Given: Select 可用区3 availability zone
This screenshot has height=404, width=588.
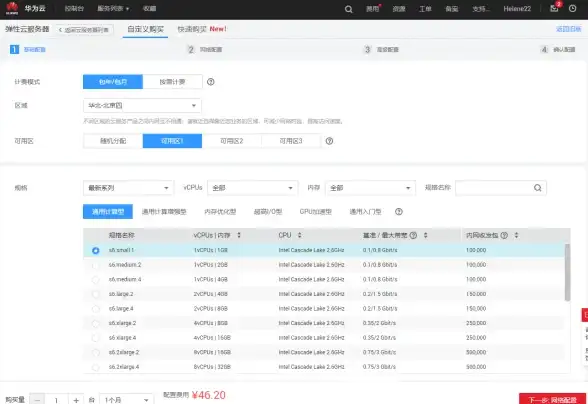Looking at the screenshot, I should tap(291, 141).
